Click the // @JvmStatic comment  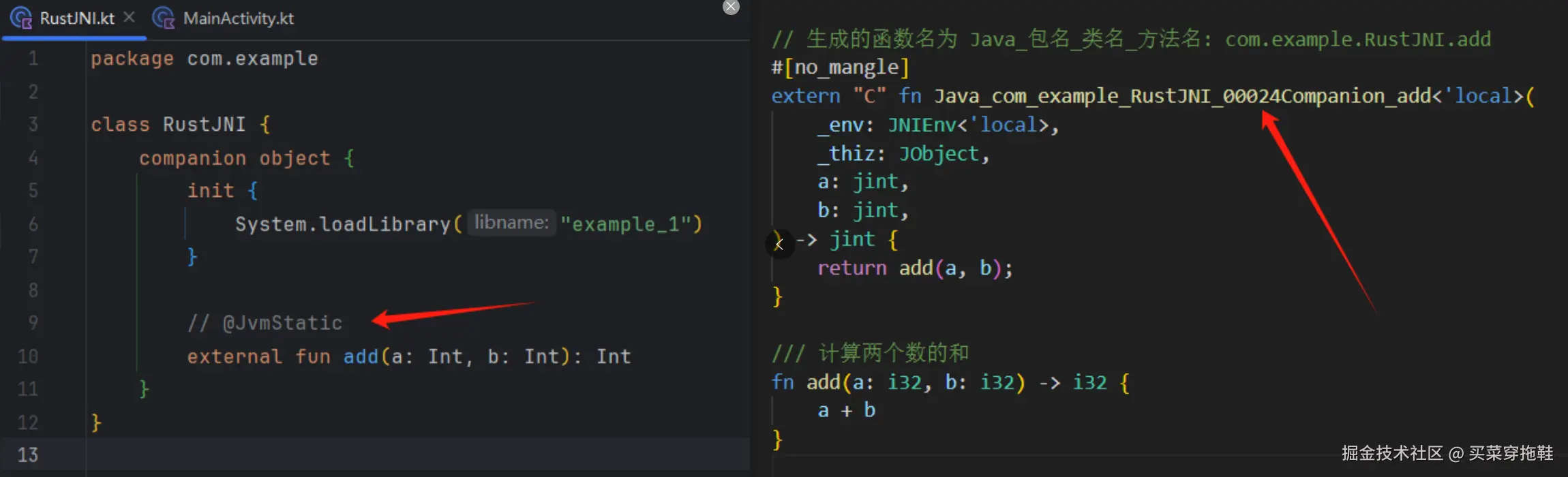(x=265, y=323)
